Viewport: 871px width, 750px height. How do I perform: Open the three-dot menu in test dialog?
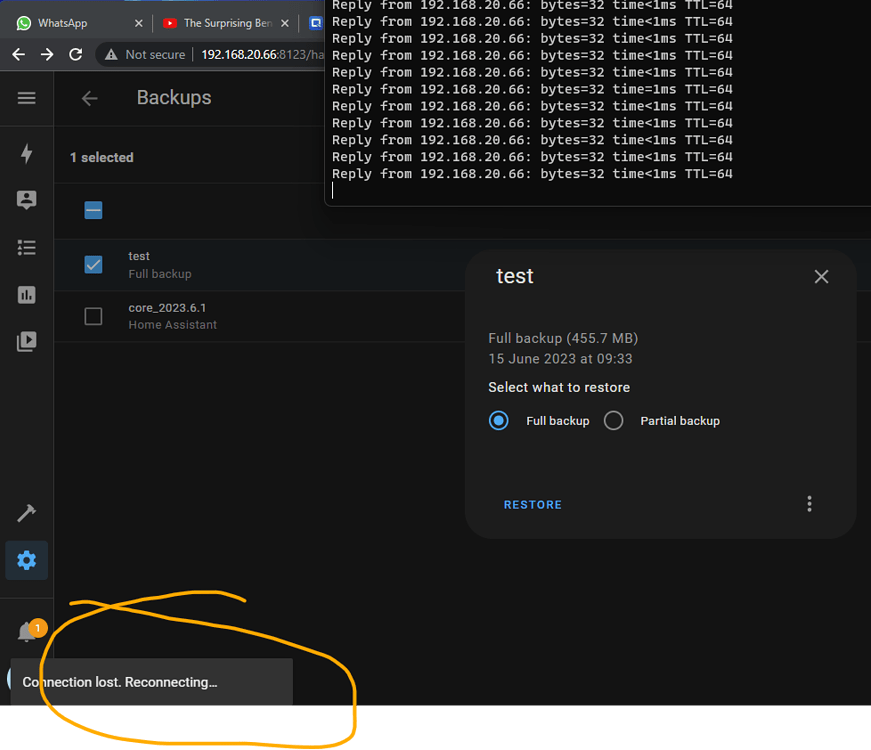click(x=809, y=504)
